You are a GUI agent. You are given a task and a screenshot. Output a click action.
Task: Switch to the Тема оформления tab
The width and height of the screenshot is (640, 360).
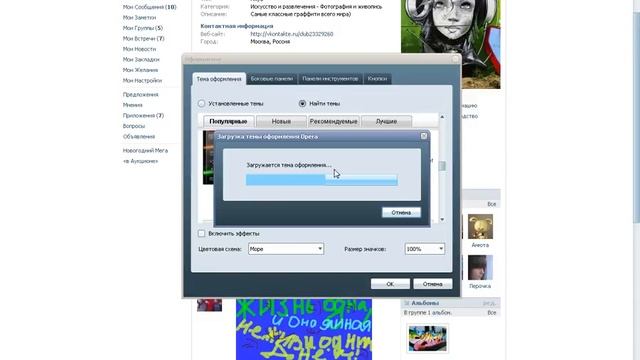pos(219,79)
